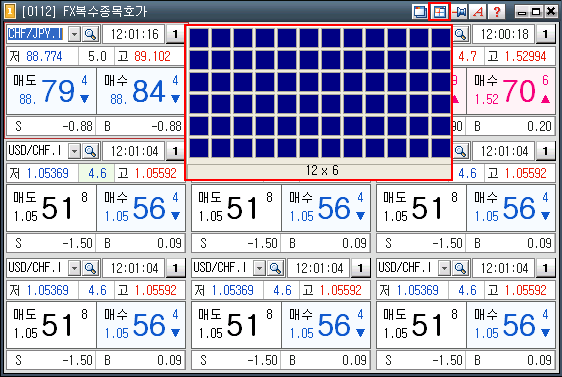Click the S -0.88 swap cell
This screenshot has width=562, height=377.
(x=51, y=126)
